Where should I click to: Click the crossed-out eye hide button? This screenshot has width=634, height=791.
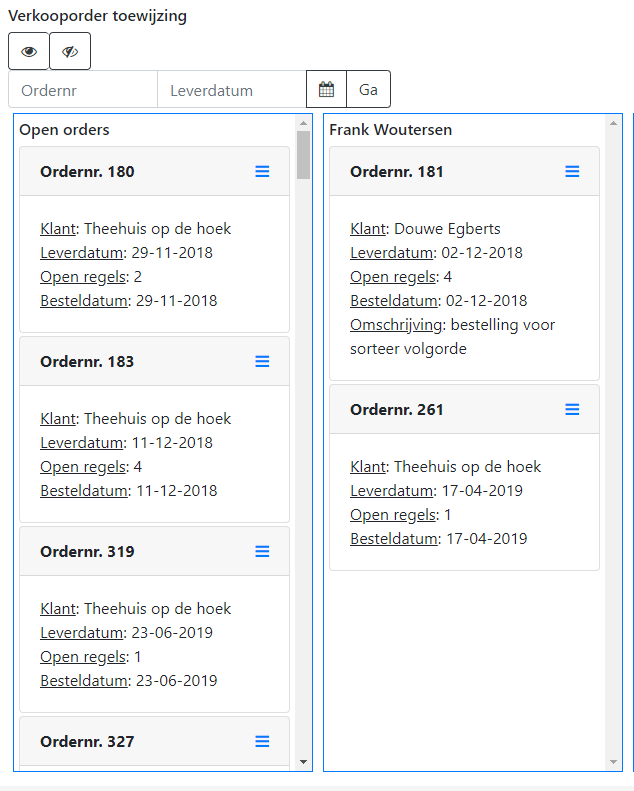(x=70, y=52)
